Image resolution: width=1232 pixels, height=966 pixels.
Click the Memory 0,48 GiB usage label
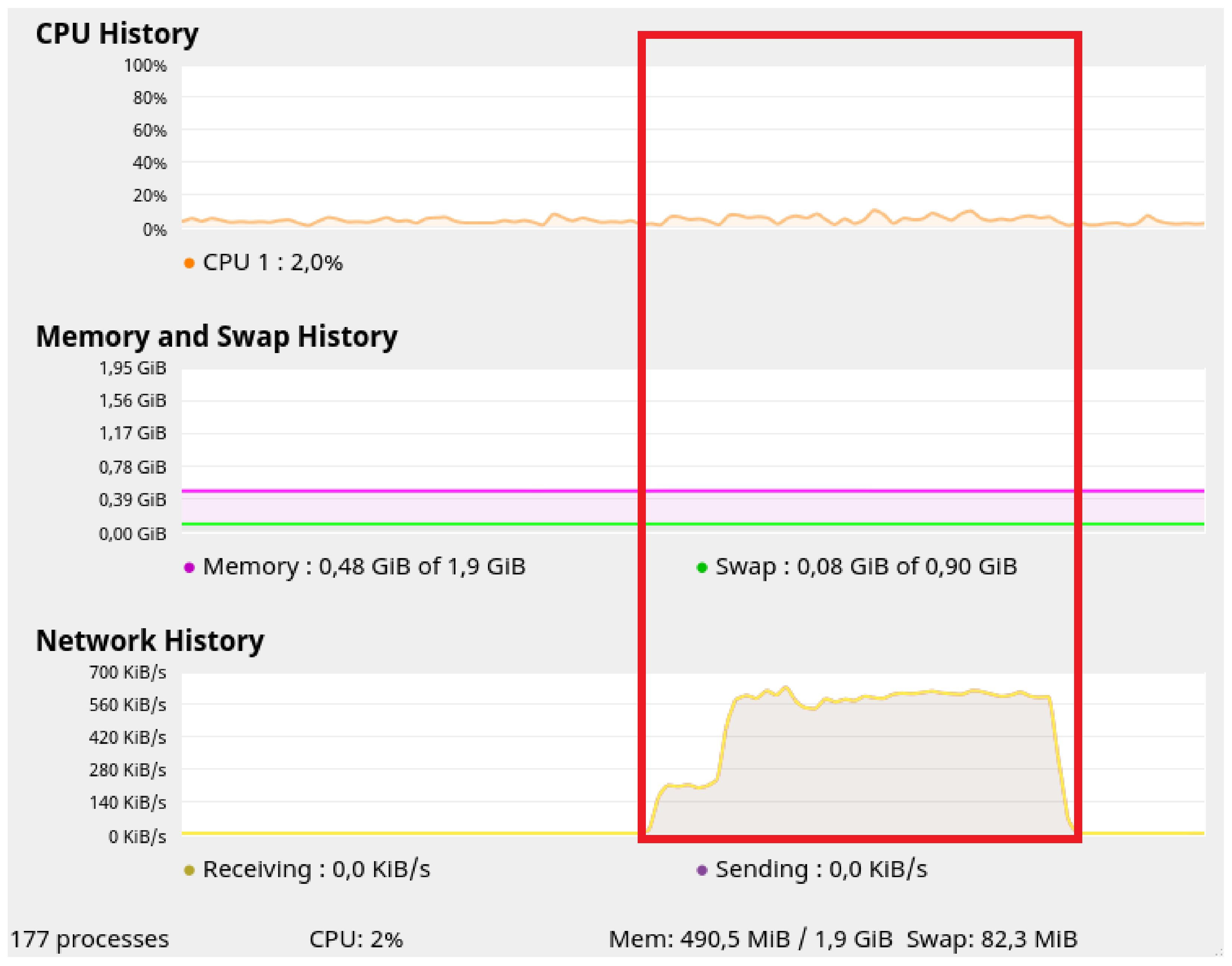364,567
